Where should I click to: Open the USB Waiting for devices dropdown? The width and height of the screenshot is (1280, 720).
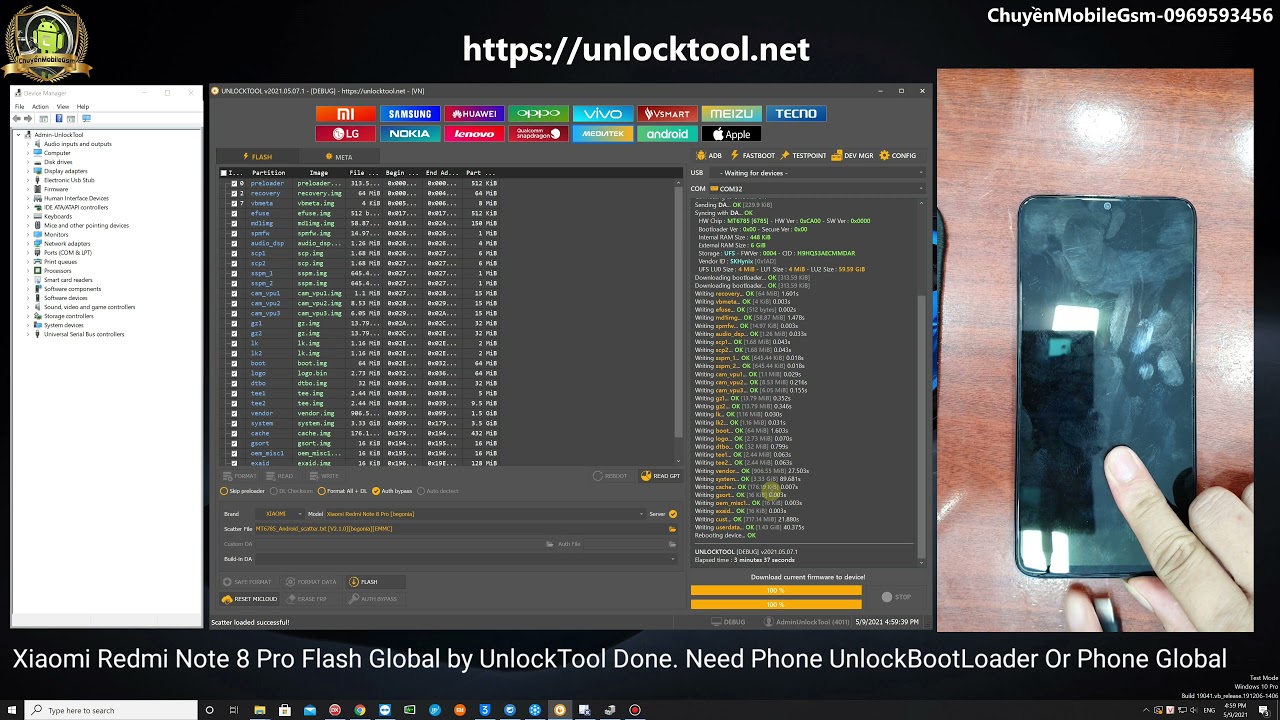(818, 173)
